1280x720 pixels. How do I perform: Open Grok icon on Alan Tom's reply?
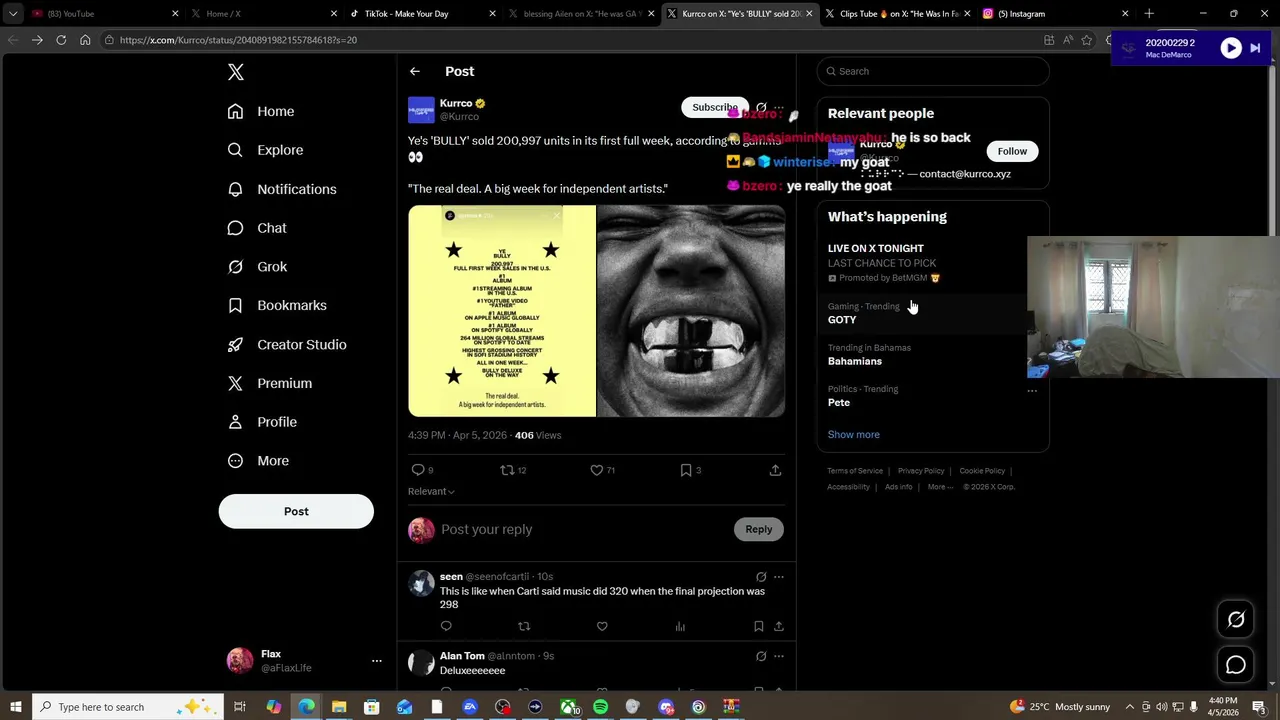(761, 656)
